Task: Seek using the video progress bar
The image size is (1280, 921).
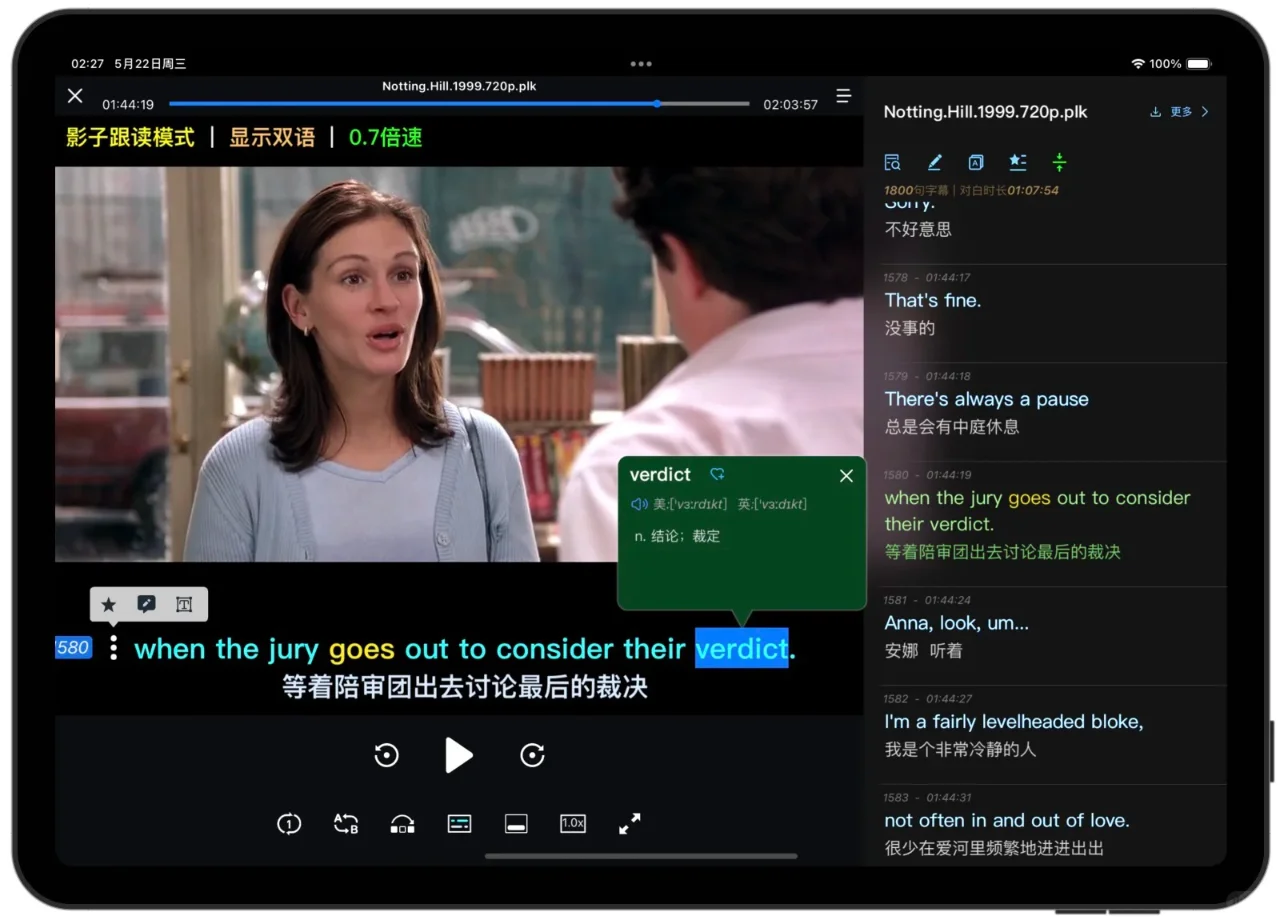Action: click(x=460, y=103)
